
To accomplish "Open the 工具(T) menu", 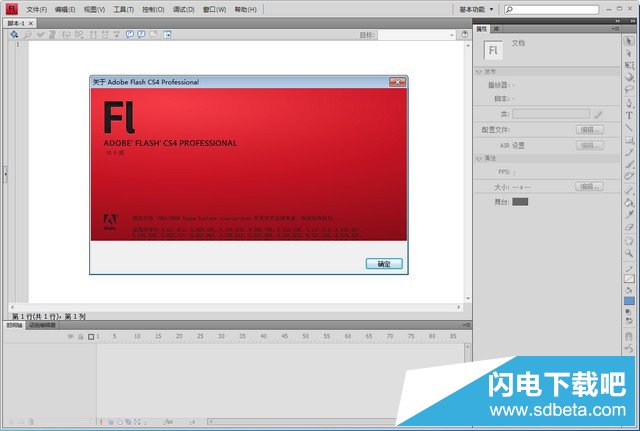I will pos(124,9).
